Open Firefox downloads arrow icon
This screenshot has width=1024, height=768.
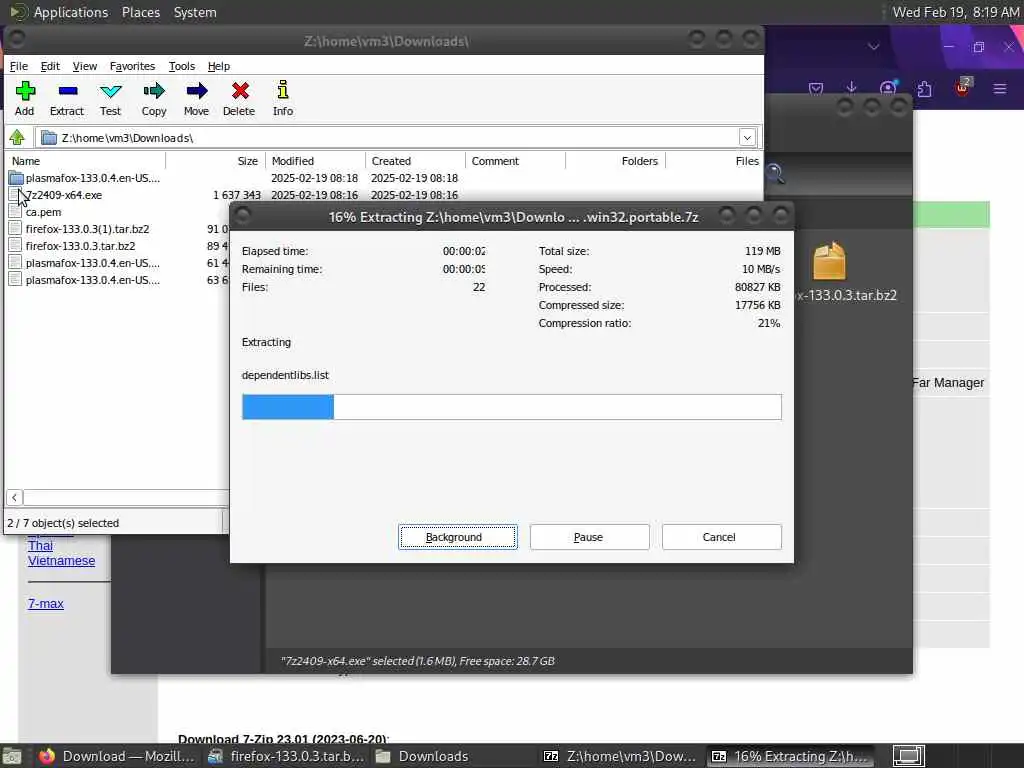click(x=852, y=88)
